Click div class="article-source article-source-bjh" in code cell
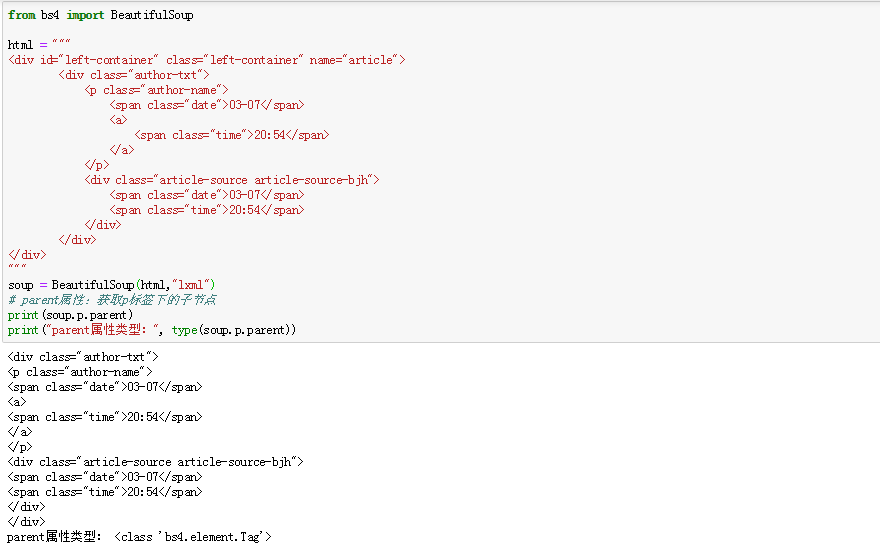Viewport: 880px width, 551px height. coord(232,180)
